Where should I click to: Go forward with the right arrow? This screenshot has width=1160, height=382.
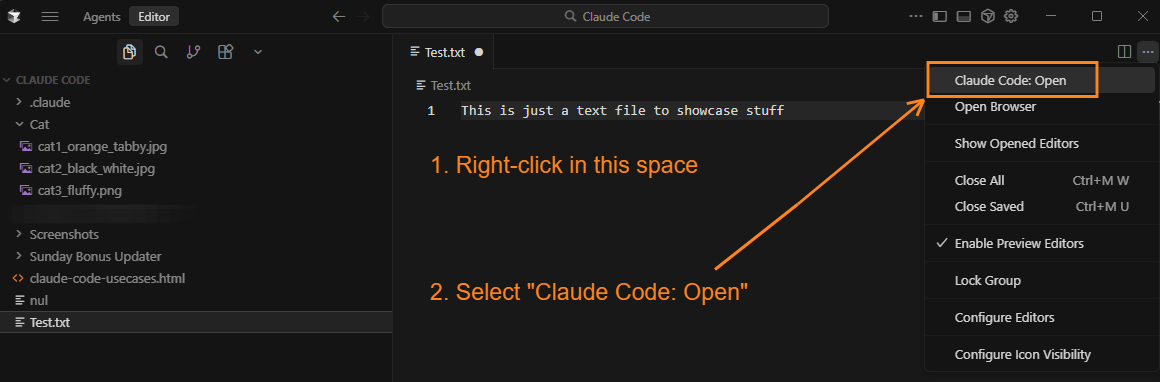coord(362,16)
